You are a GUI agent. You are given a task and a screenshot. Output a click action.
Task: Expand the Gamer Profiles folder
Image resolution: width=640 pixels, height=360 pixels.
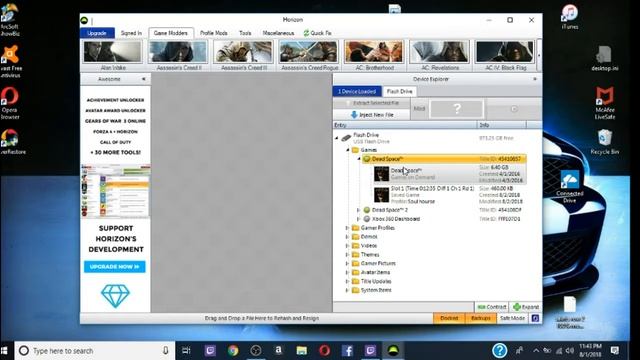[x=348, y=228]
